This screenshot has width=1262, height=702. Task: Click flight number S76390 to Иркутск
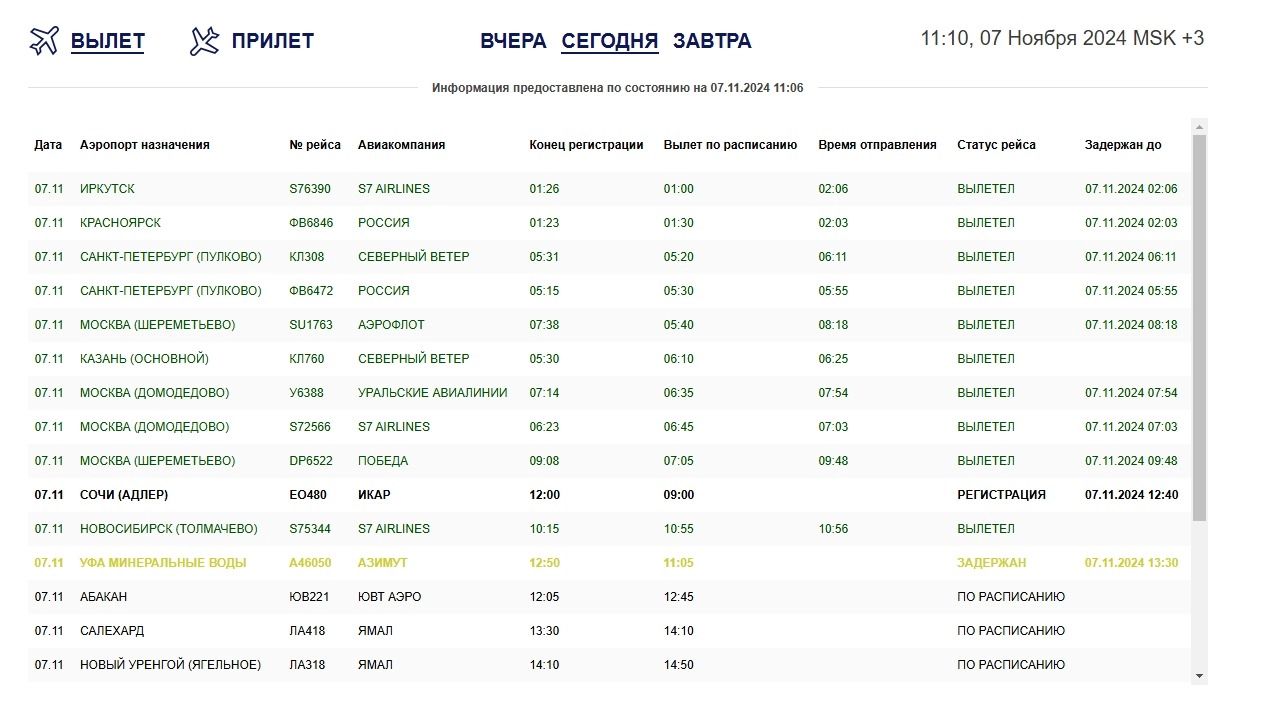(309, 189)
